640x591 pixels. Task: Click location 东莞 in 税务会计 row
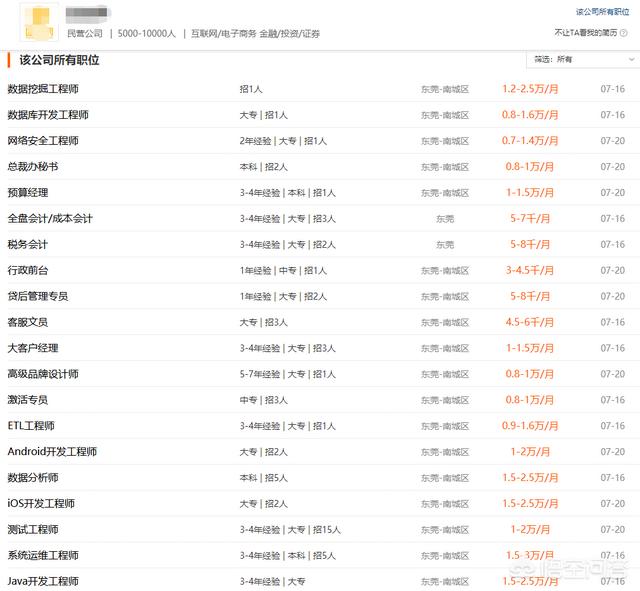click(x=445, y=245)
